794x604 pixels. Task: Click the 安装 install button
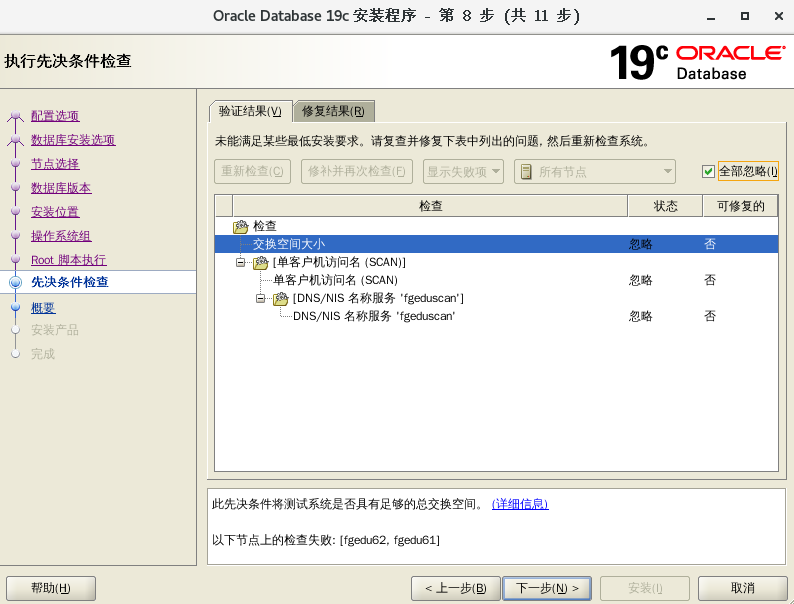tap(645, 588)
